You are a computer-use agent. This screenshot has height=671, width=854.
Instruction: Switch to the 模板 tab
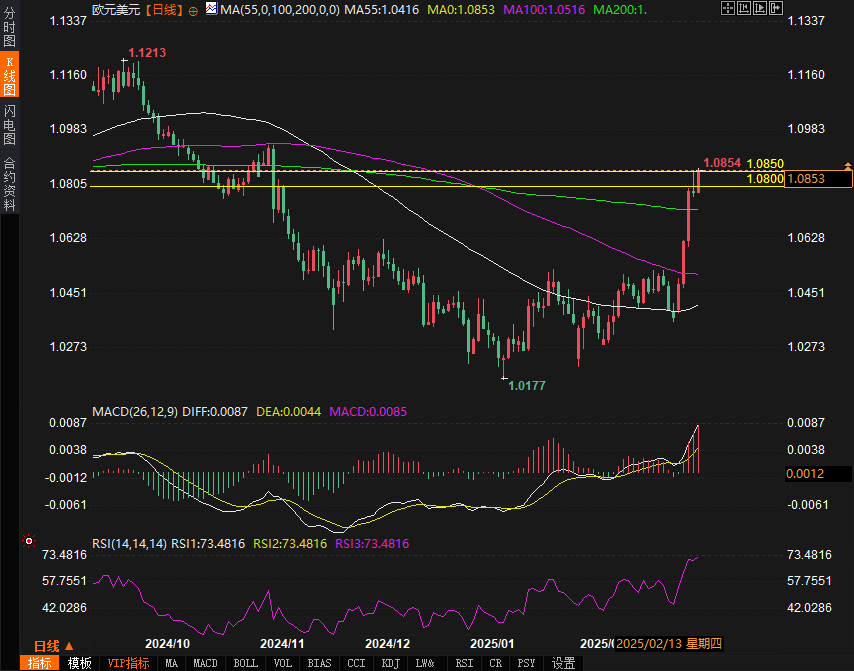coord(79,663)
